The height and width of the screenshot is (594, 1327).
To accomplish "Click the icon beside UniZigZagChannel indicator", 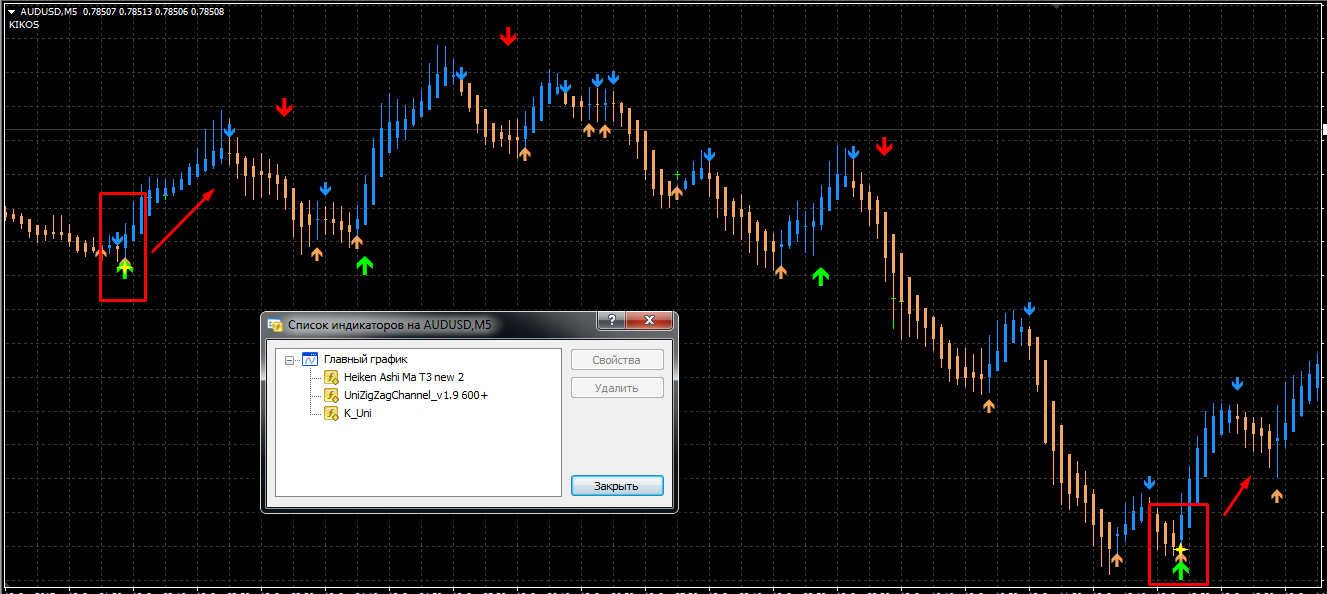I will click(331, 396).
